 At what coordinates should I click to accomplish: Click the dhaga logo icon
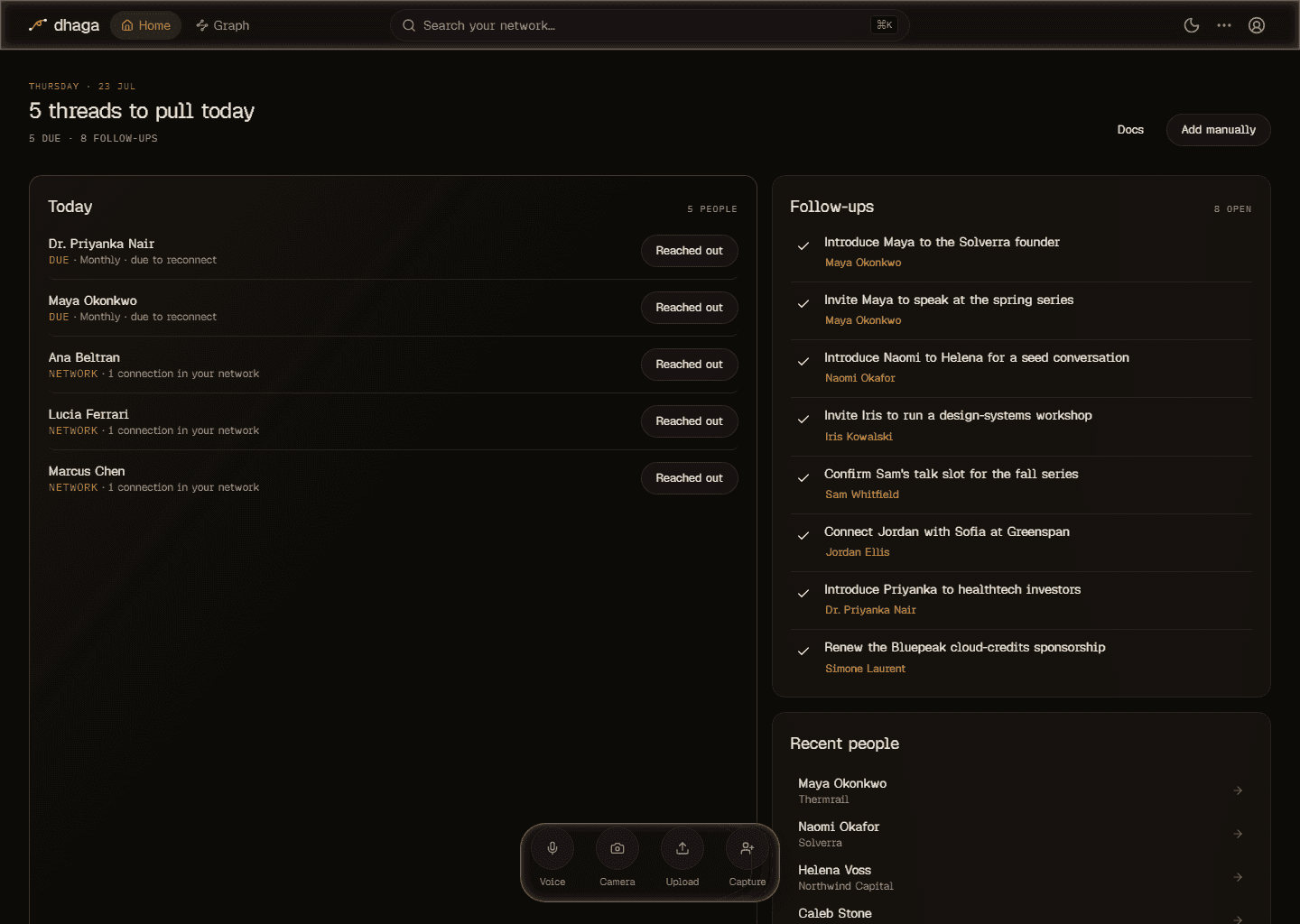click(38, 25)
